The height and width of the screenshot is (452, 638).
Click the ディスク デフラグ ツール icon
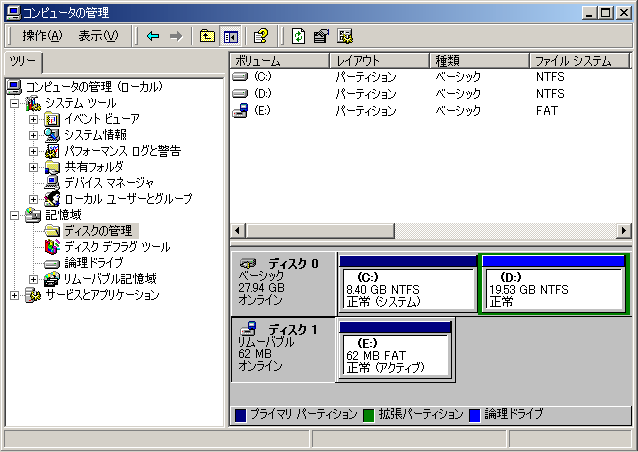click(x=52, y=247)
